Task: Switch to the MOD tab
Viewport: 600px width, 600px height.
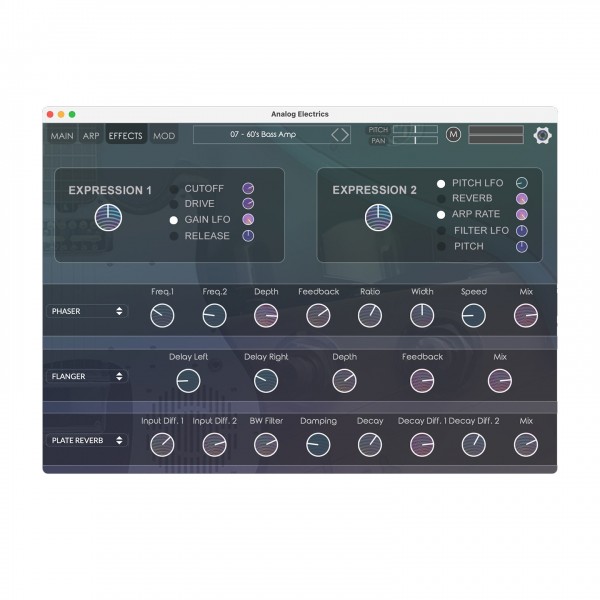Action: click(164, 136)
